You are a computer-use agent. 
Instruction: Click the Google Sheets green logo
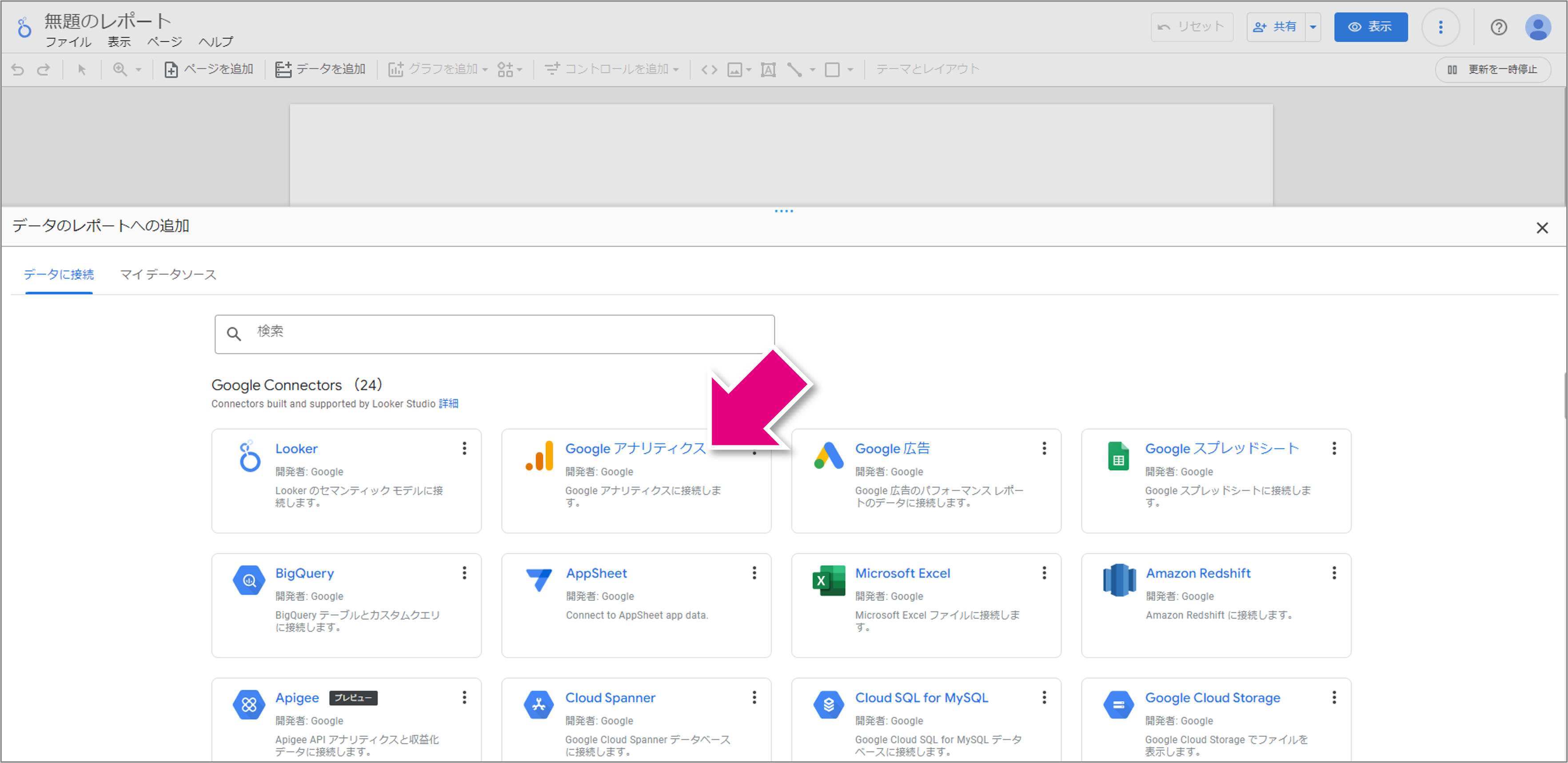click(x=1118, y=456)
